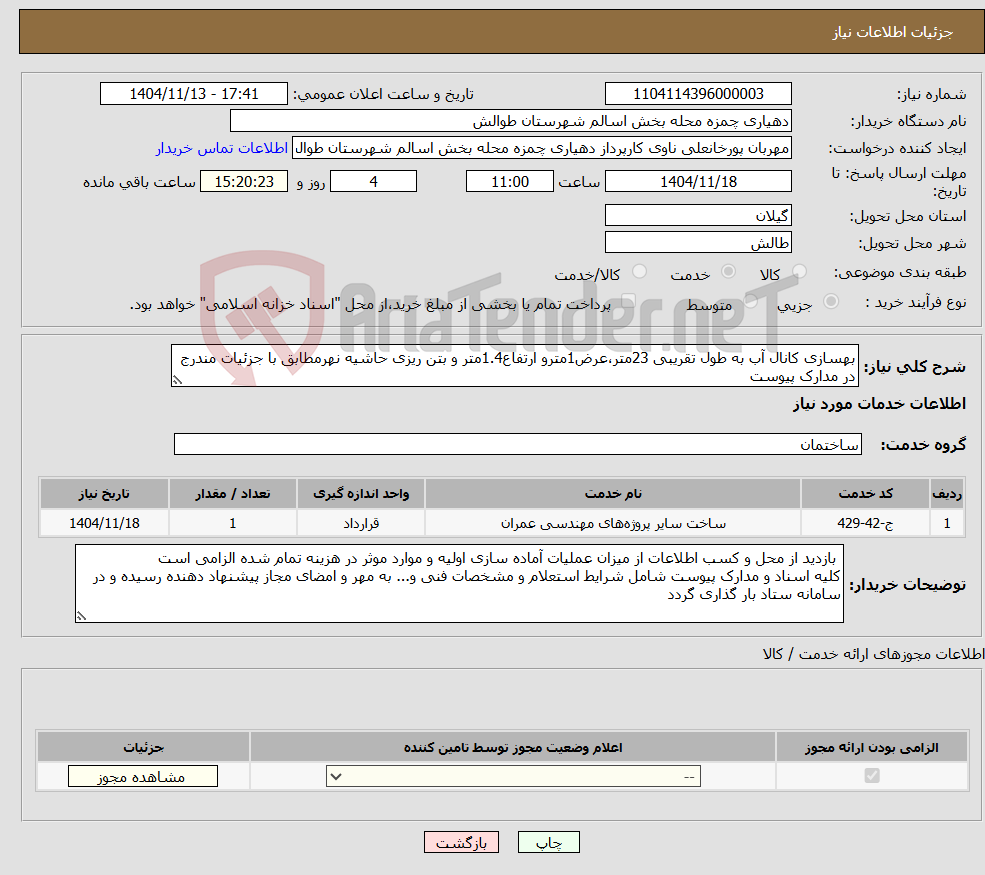
Task: Click الزامی بودن ارائه مجوز header
Action: click(872, 747)
